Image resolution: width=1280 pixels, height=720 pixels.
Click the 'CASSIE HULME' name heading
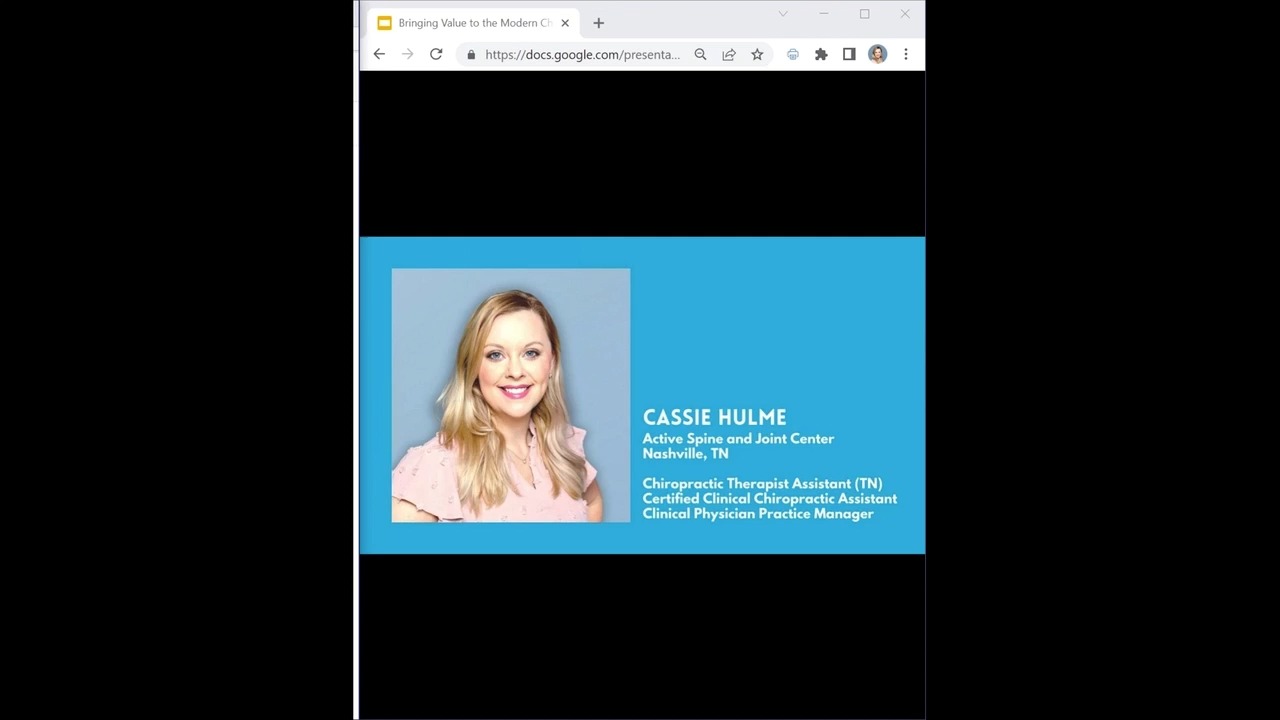(x=714, y=417)
